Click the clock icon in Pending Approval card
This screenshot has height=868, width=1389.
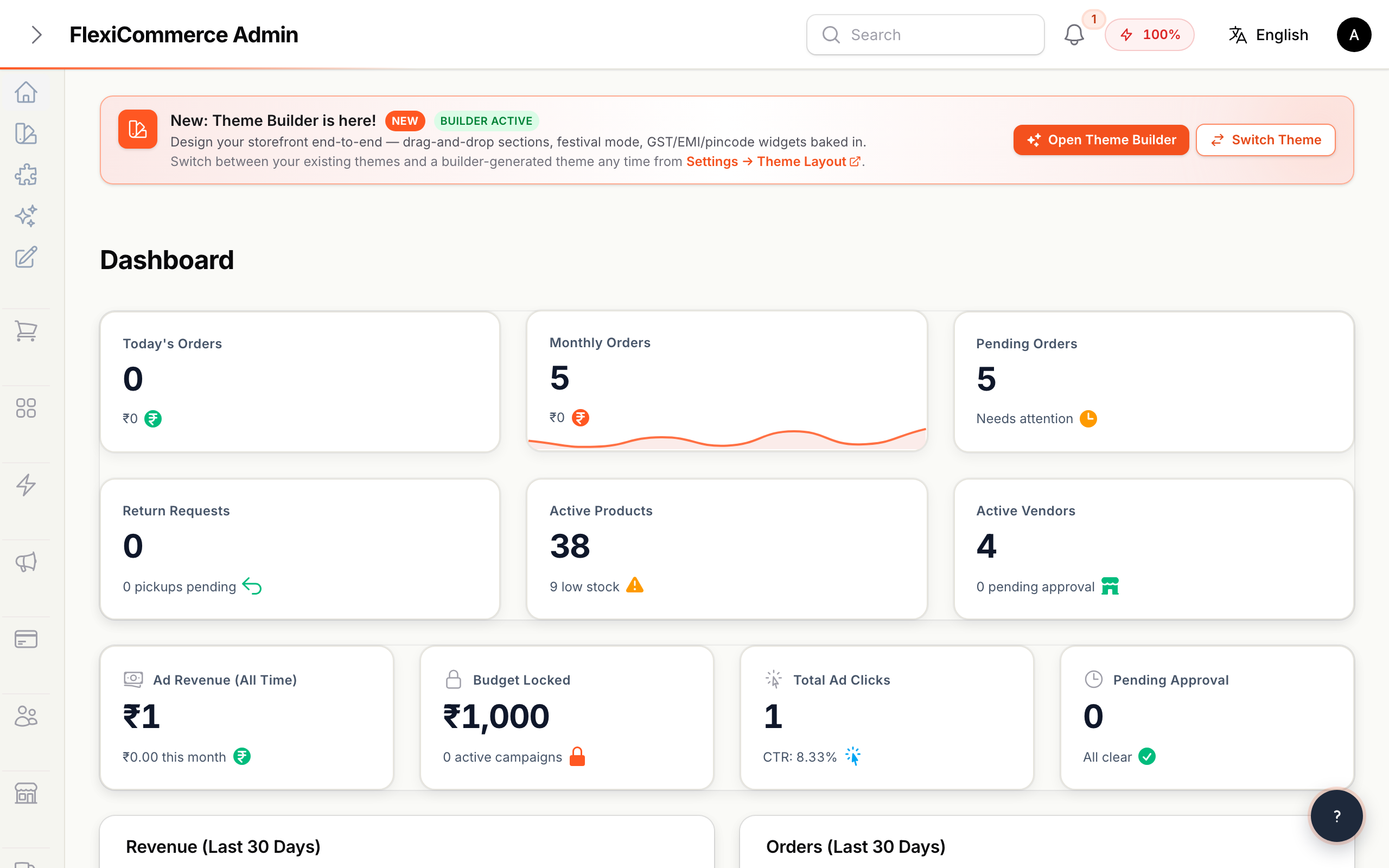(1094, 680)
